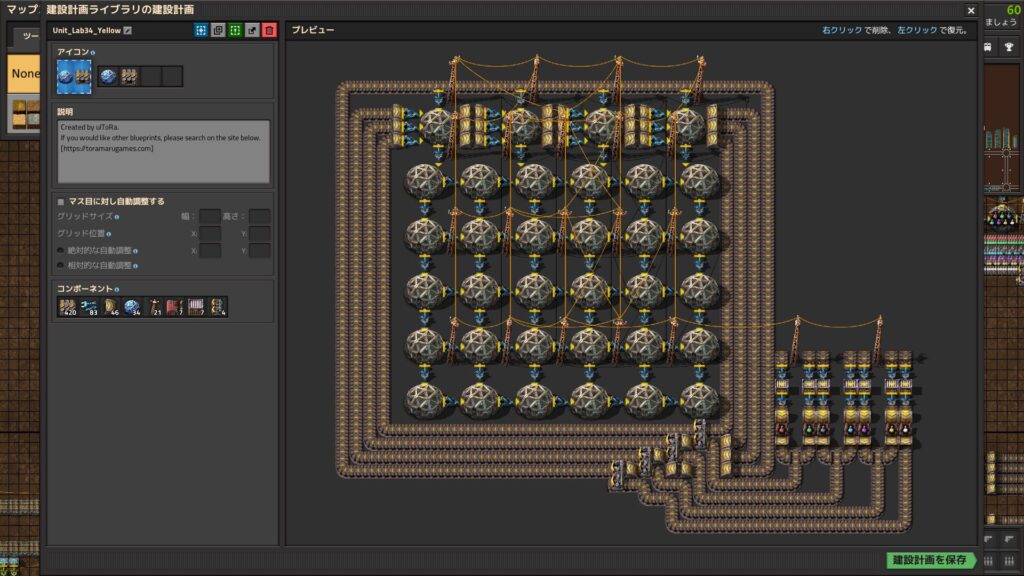Click the blue select-new-contents icon in header

click(x=201, y=30)
